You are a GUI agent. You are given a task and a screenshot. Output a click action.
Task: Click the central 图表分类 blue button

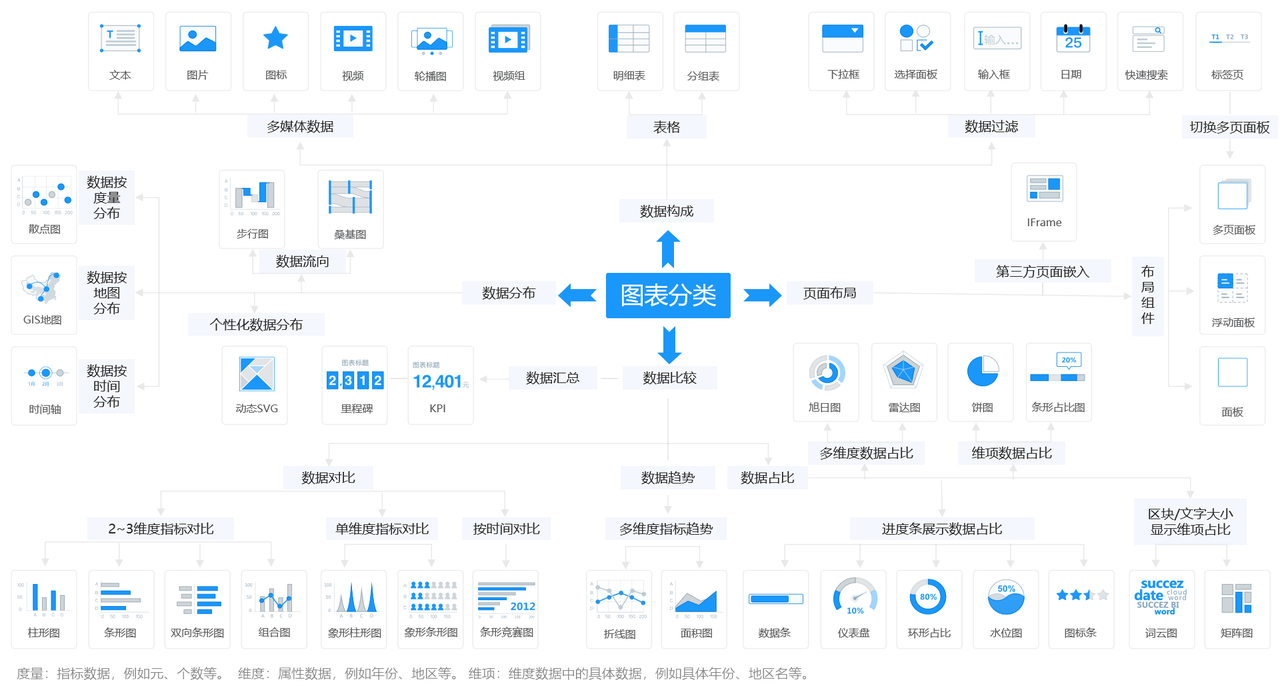point(668,296)
